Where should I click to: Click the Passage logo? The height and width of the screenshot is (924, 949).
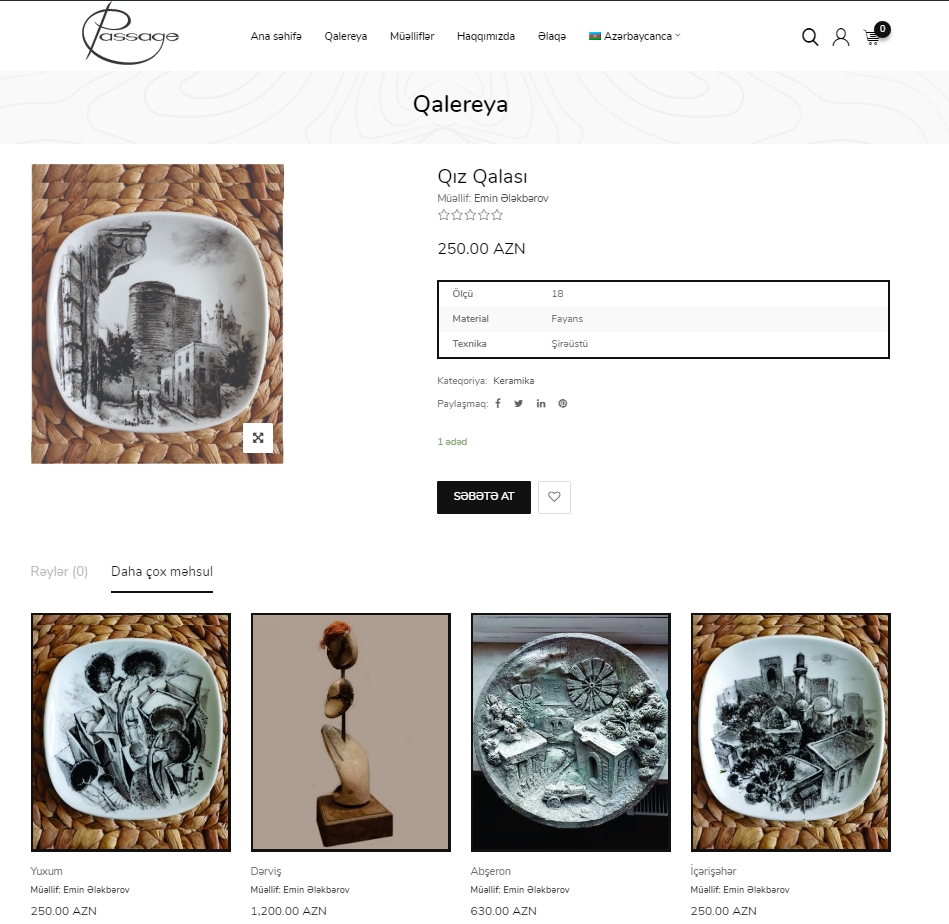(x=130, y=34)
